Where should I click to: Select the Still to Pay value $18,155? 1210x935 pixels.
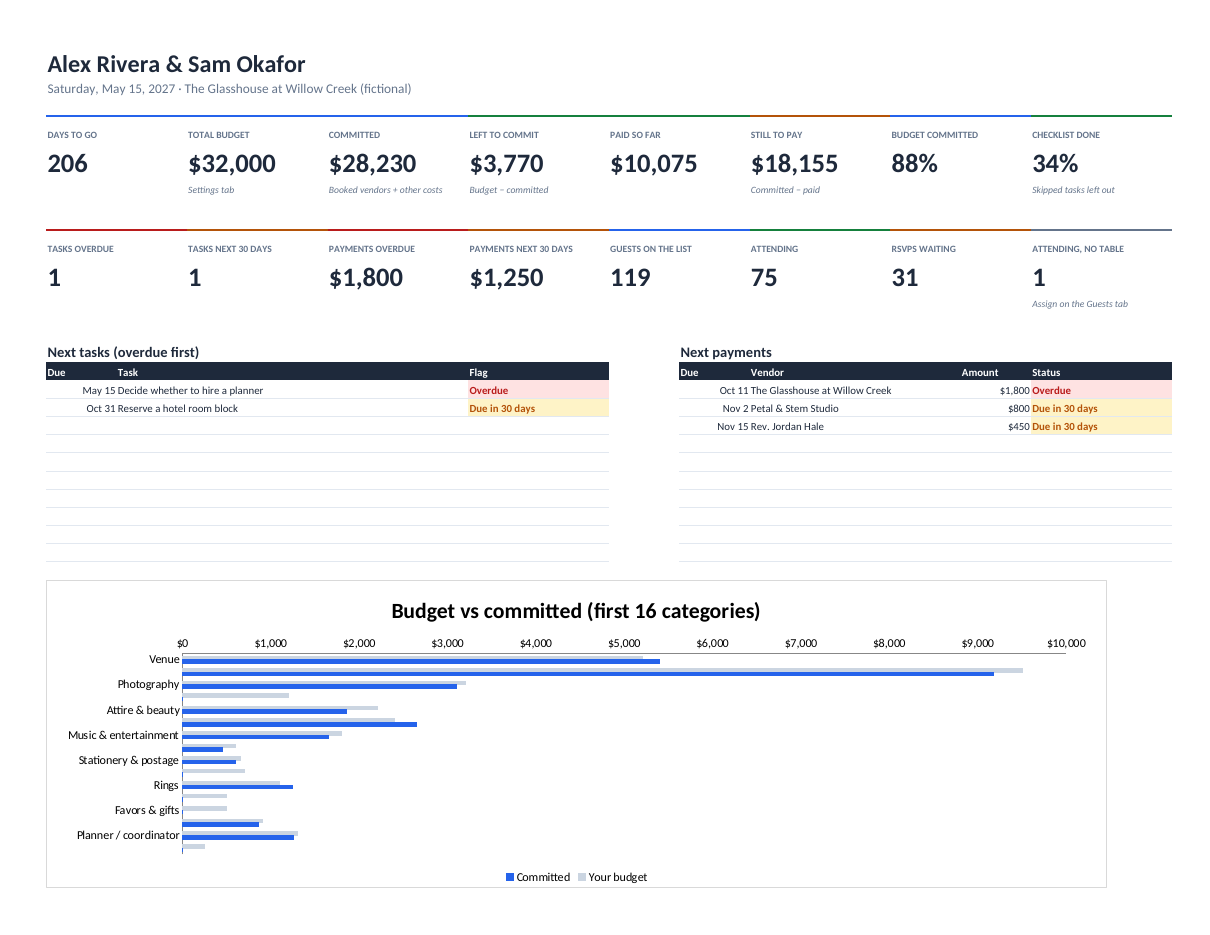(794, 164)
